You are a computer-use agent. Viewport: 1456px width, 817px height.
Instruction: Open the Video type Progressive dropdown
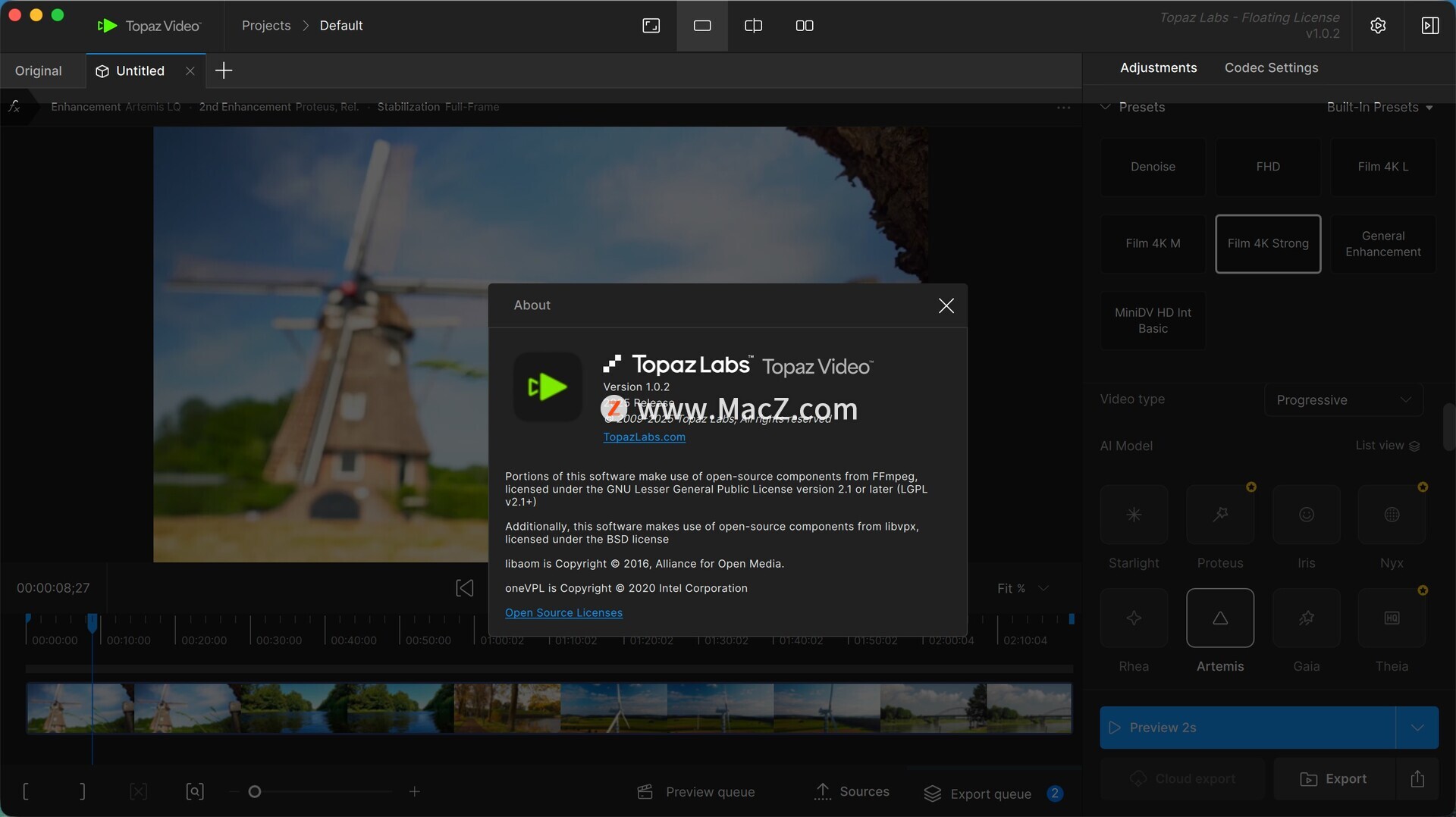[1343, 399]
